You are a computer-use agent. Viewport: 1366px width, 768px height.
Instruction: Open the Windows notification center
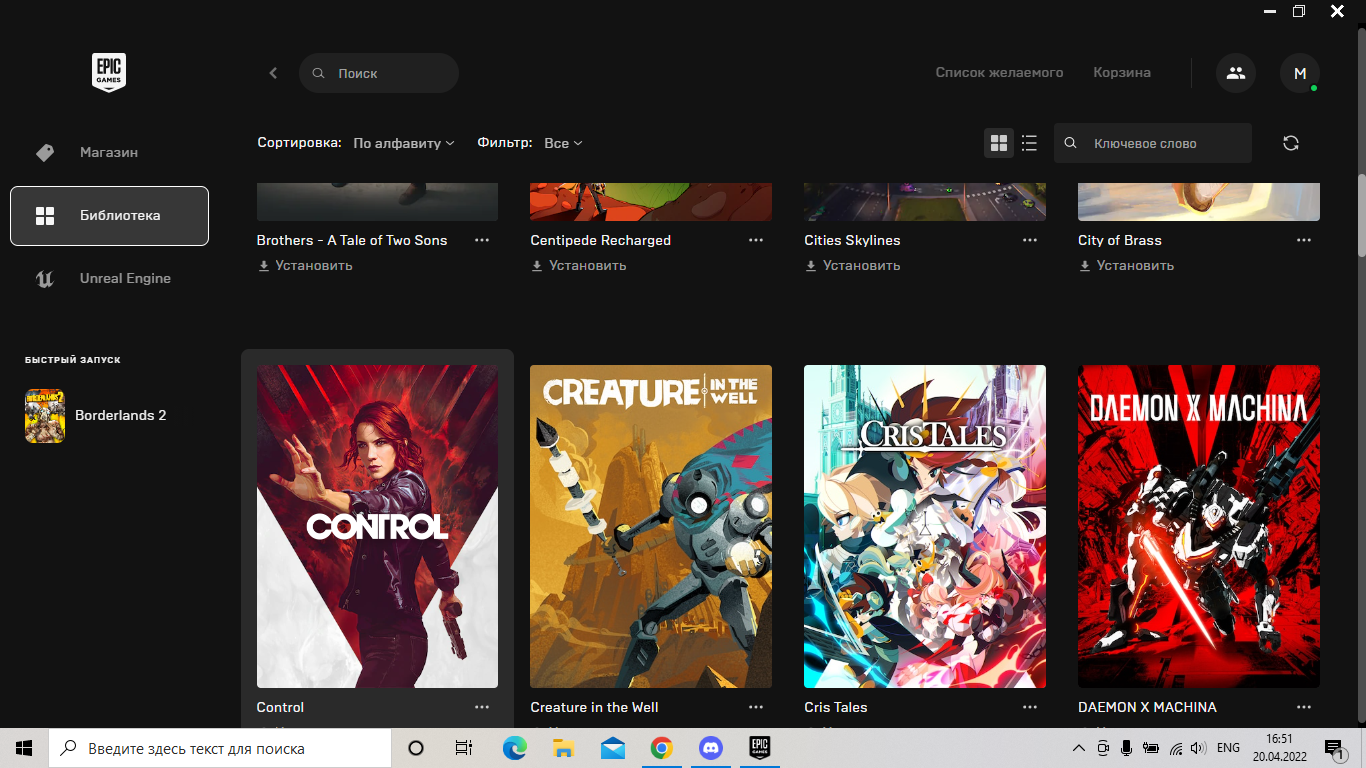tap(1334, 748)
